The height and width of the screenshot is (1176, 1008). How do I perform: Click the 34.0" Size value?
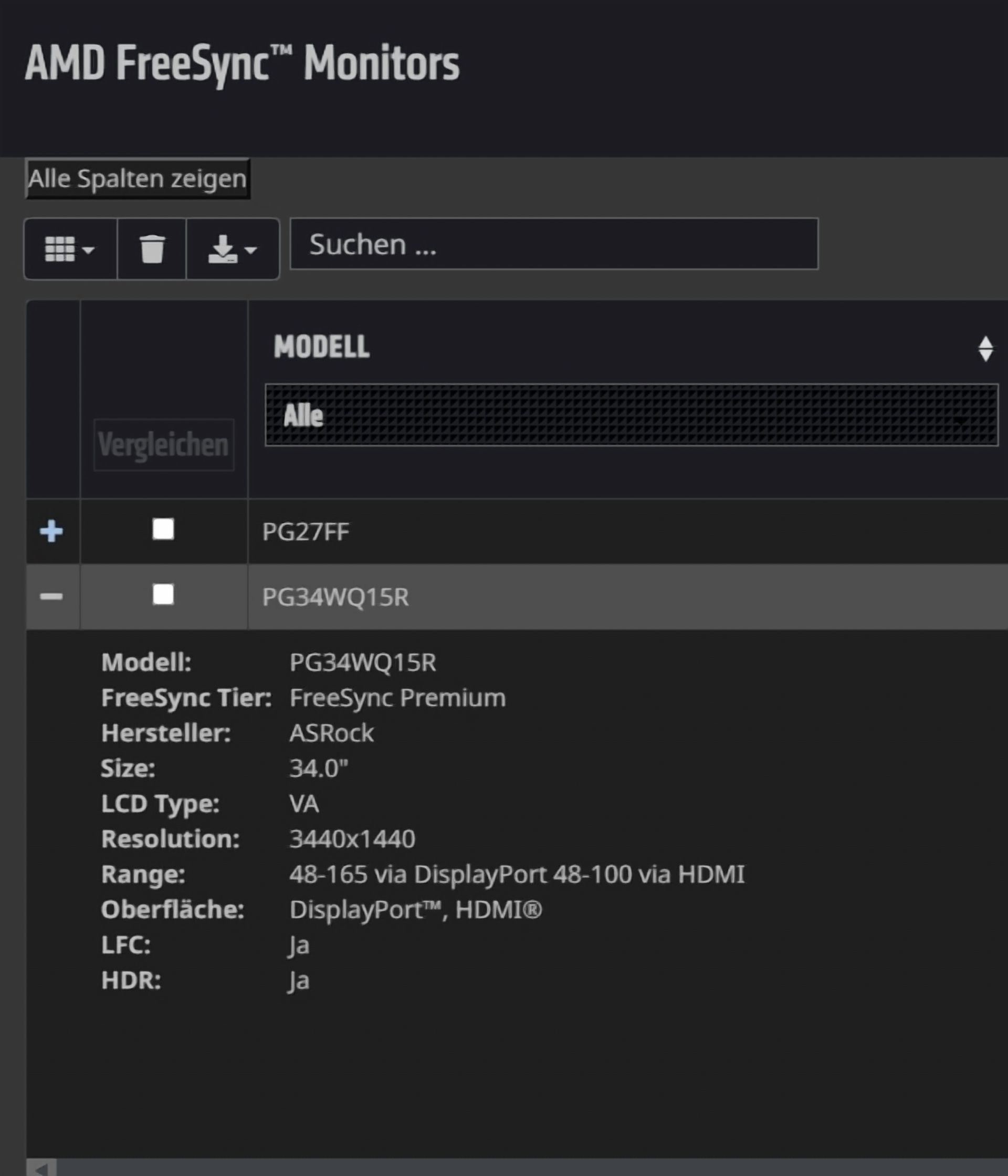coord(319,768)
